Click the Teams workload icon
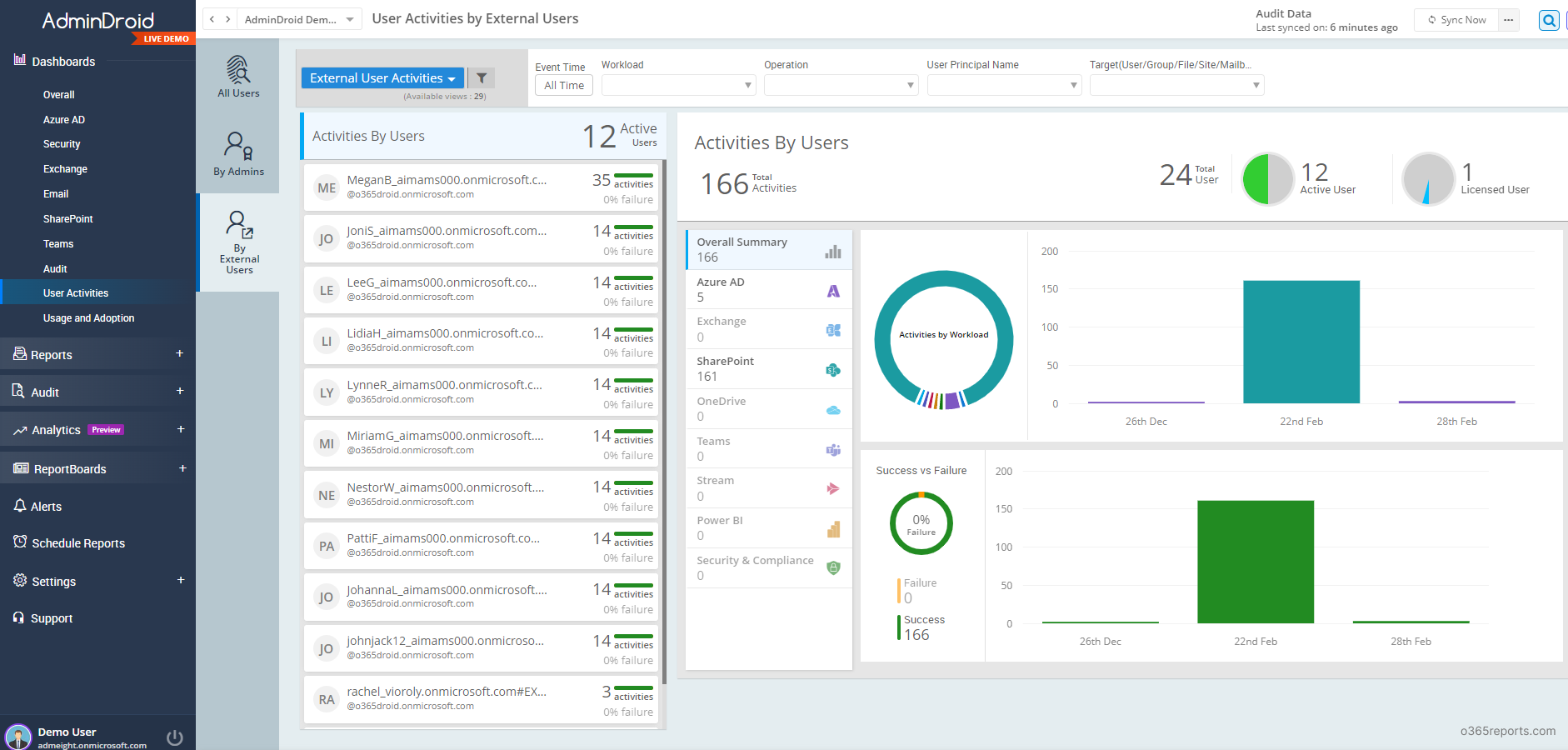Image resolution: width=1568 pixels, height=750 pixels. coord(833,450)
